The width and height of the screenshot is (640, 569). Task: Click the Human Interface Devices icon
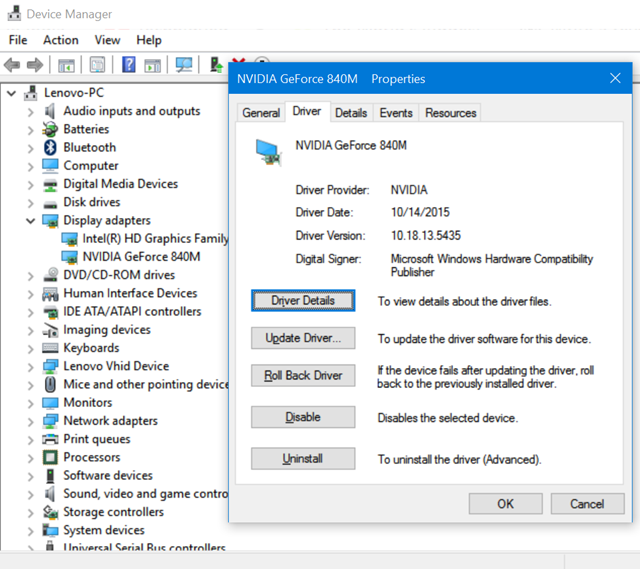pos(50,293)
